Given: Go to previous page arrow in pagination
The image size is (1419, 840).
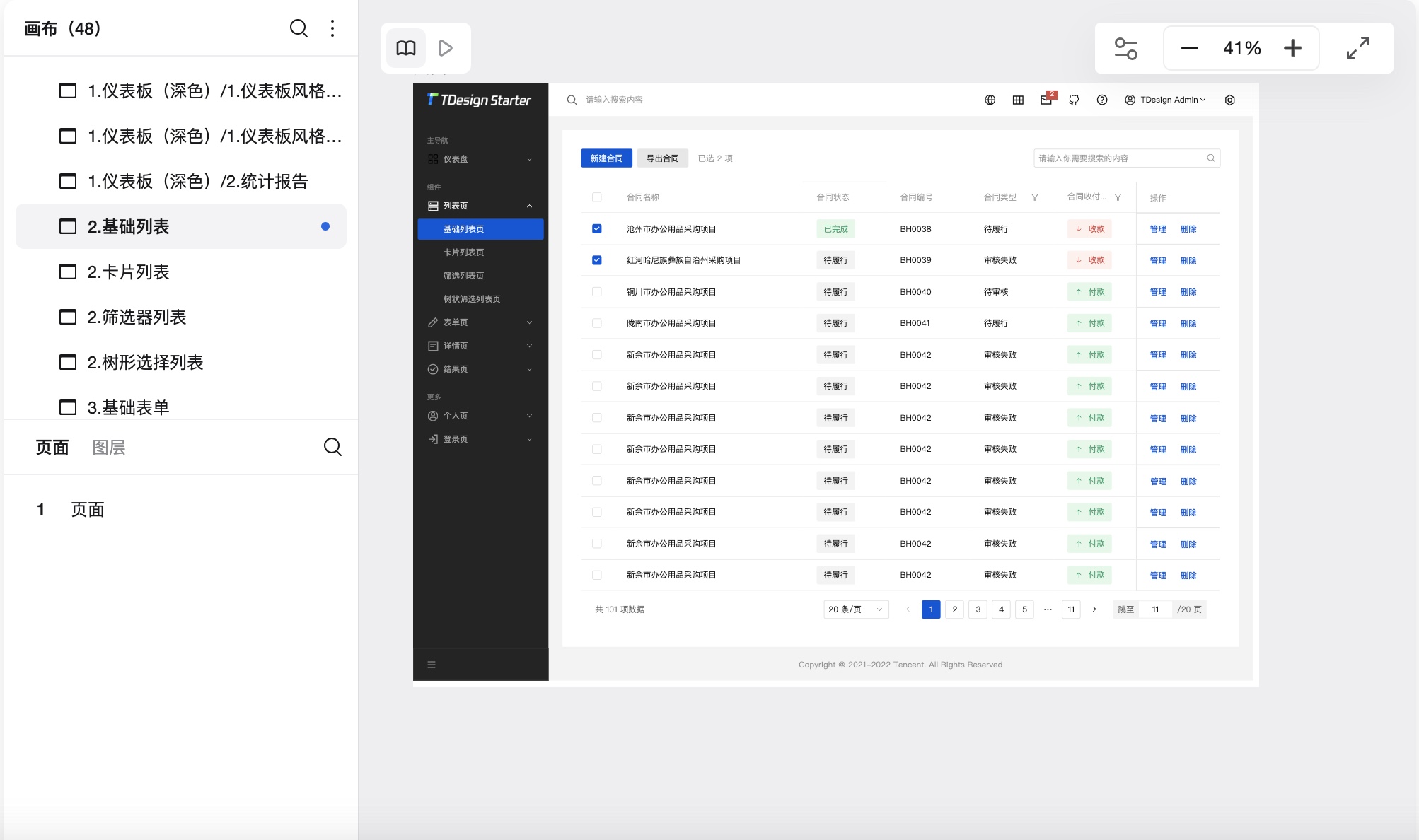Looking at the screenshot, I should 908,609.
